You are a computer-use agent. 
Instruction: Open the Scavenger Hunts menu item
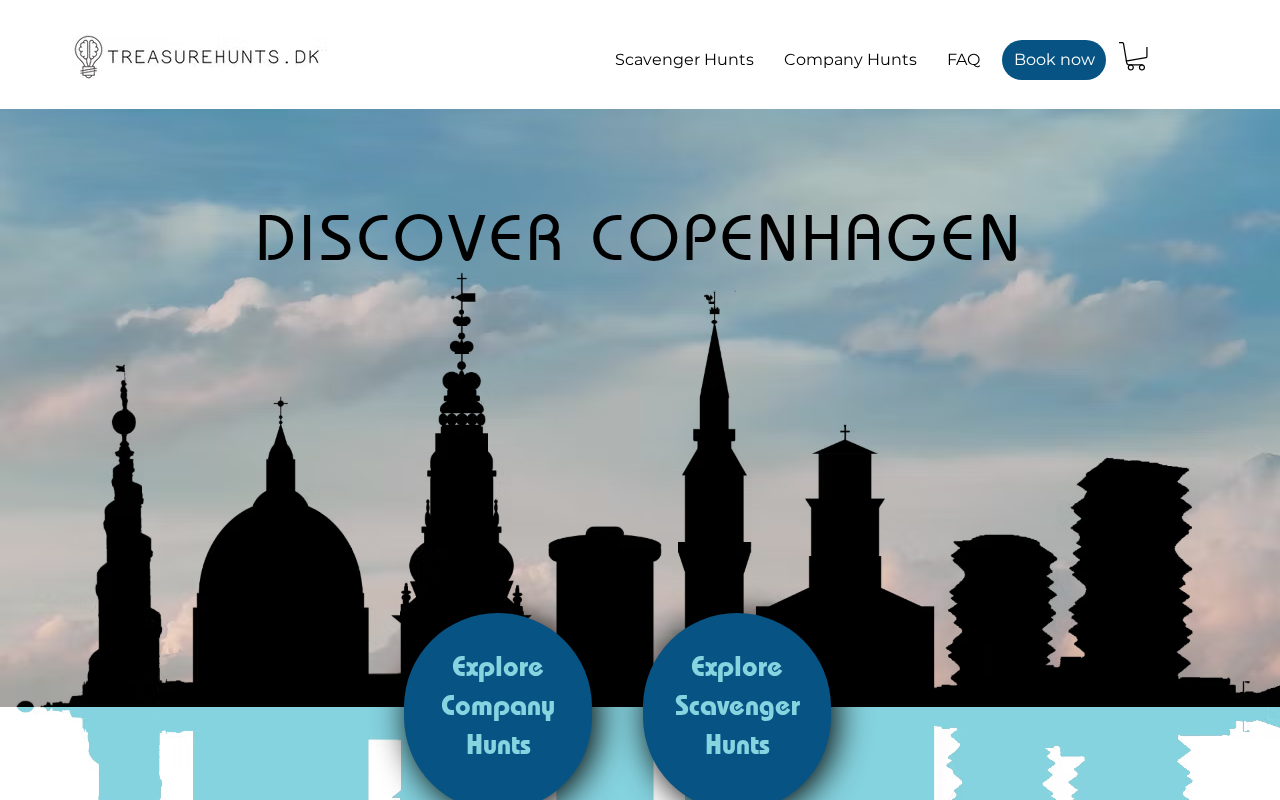(x=684, y=60)
